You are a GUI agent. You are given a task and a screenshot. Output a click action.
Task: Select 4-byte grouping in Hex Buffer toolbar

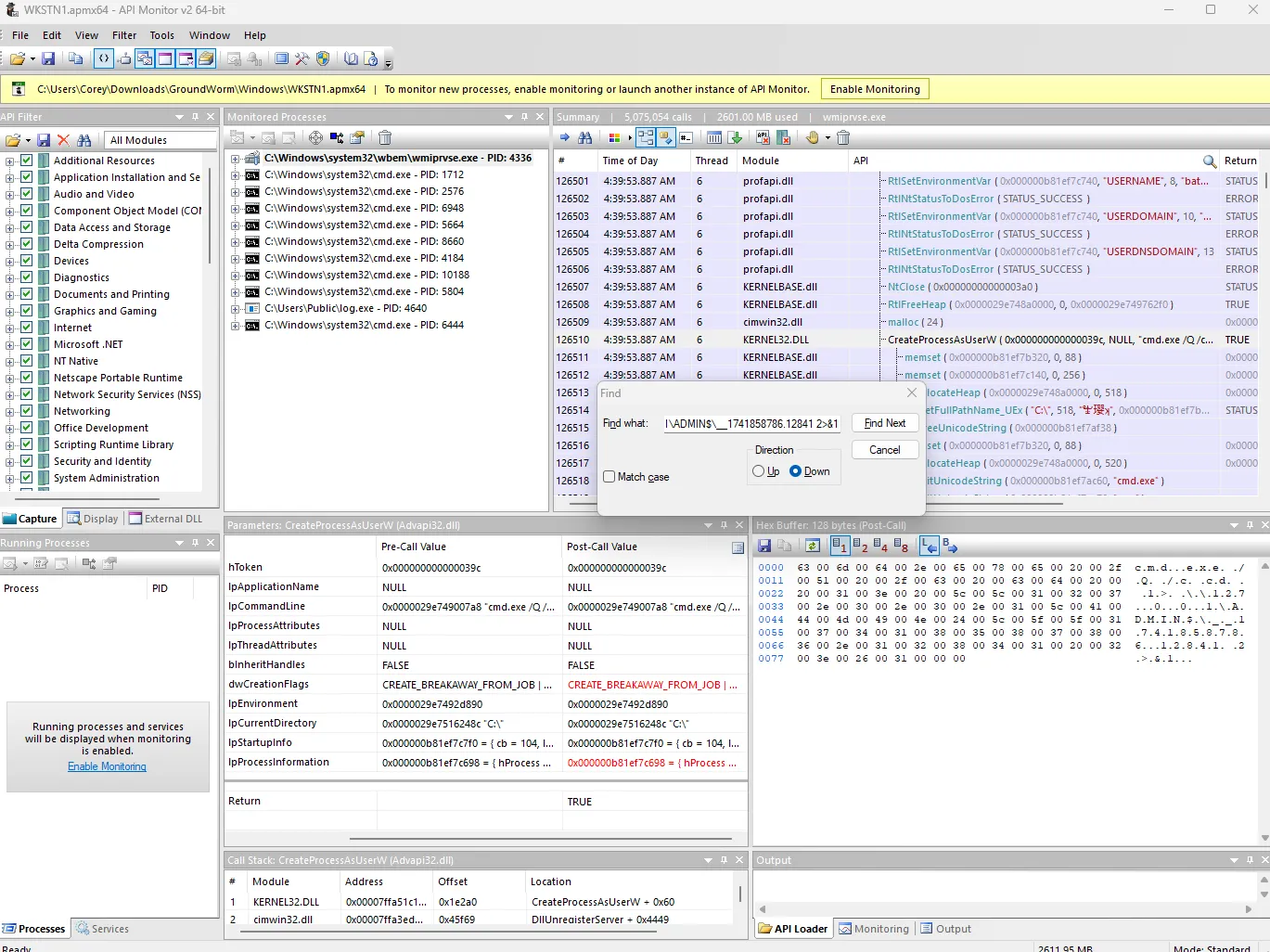pos(880,546)
